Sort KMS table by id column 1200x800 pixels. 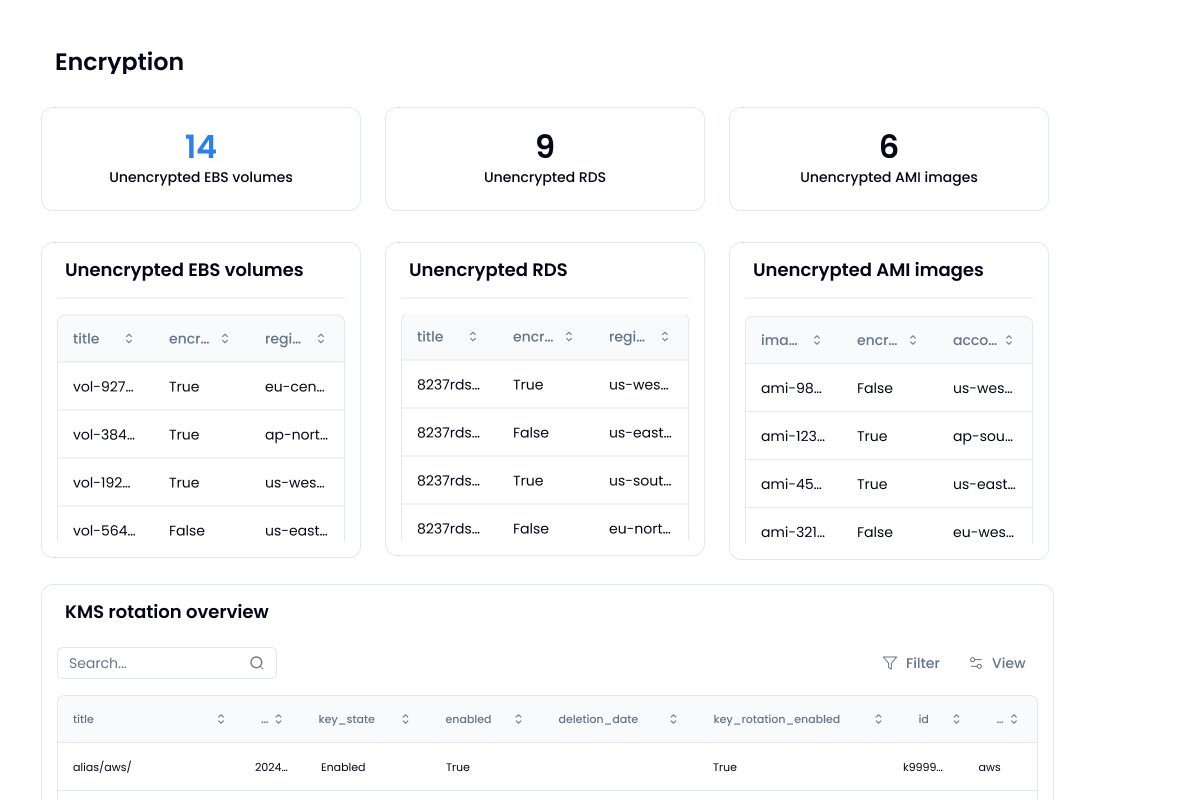(x=956, y=719)
